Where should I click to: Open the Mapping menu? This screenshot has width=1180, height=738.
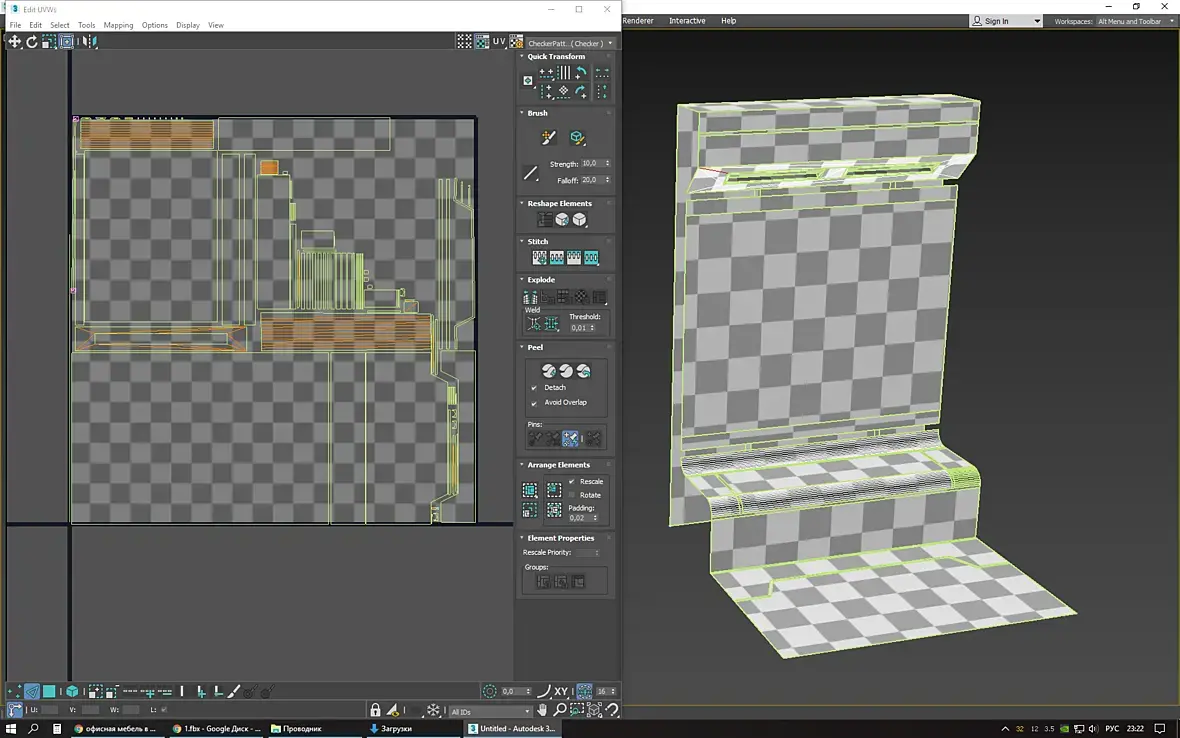pyautogui.click(x=118, y=25)
